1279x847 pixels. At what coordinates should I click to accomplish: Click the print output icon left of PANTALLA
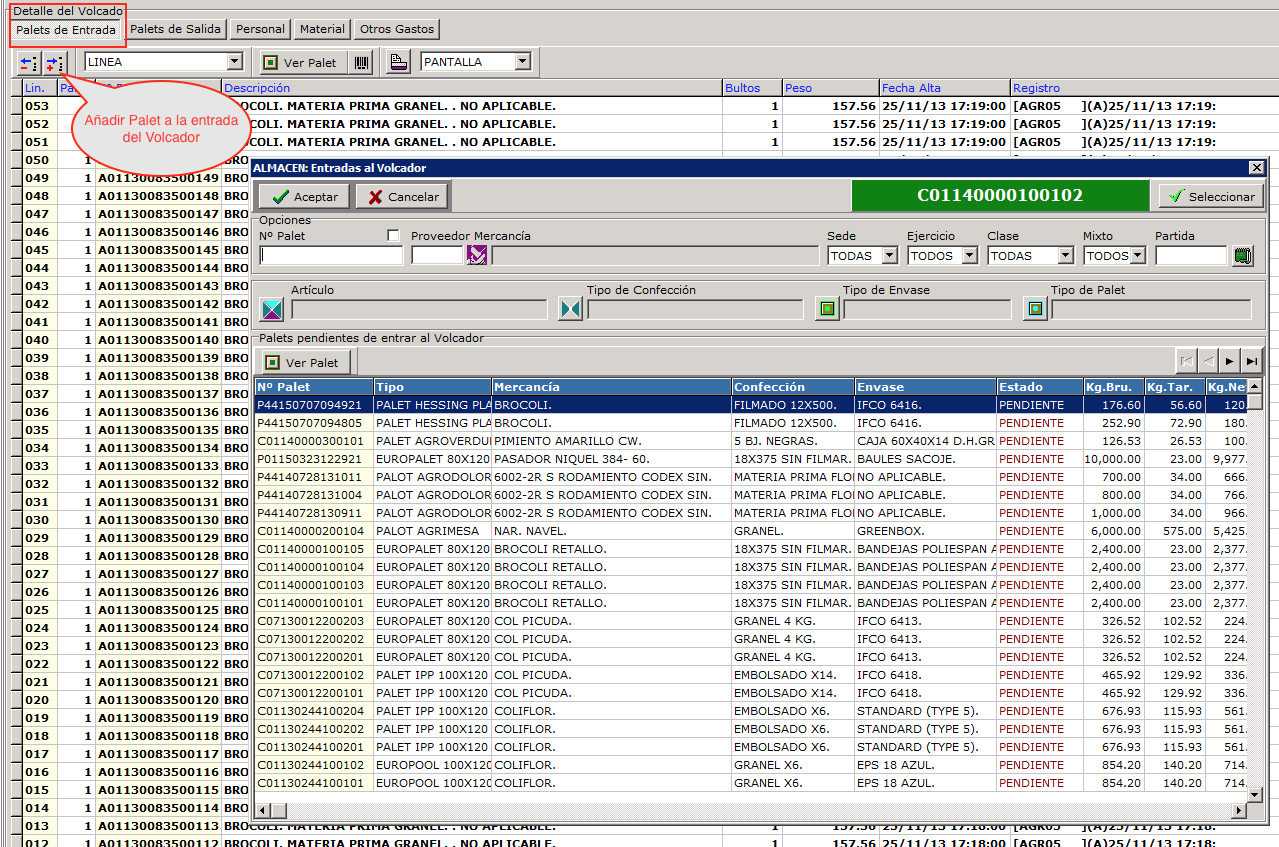pos(398,62)
